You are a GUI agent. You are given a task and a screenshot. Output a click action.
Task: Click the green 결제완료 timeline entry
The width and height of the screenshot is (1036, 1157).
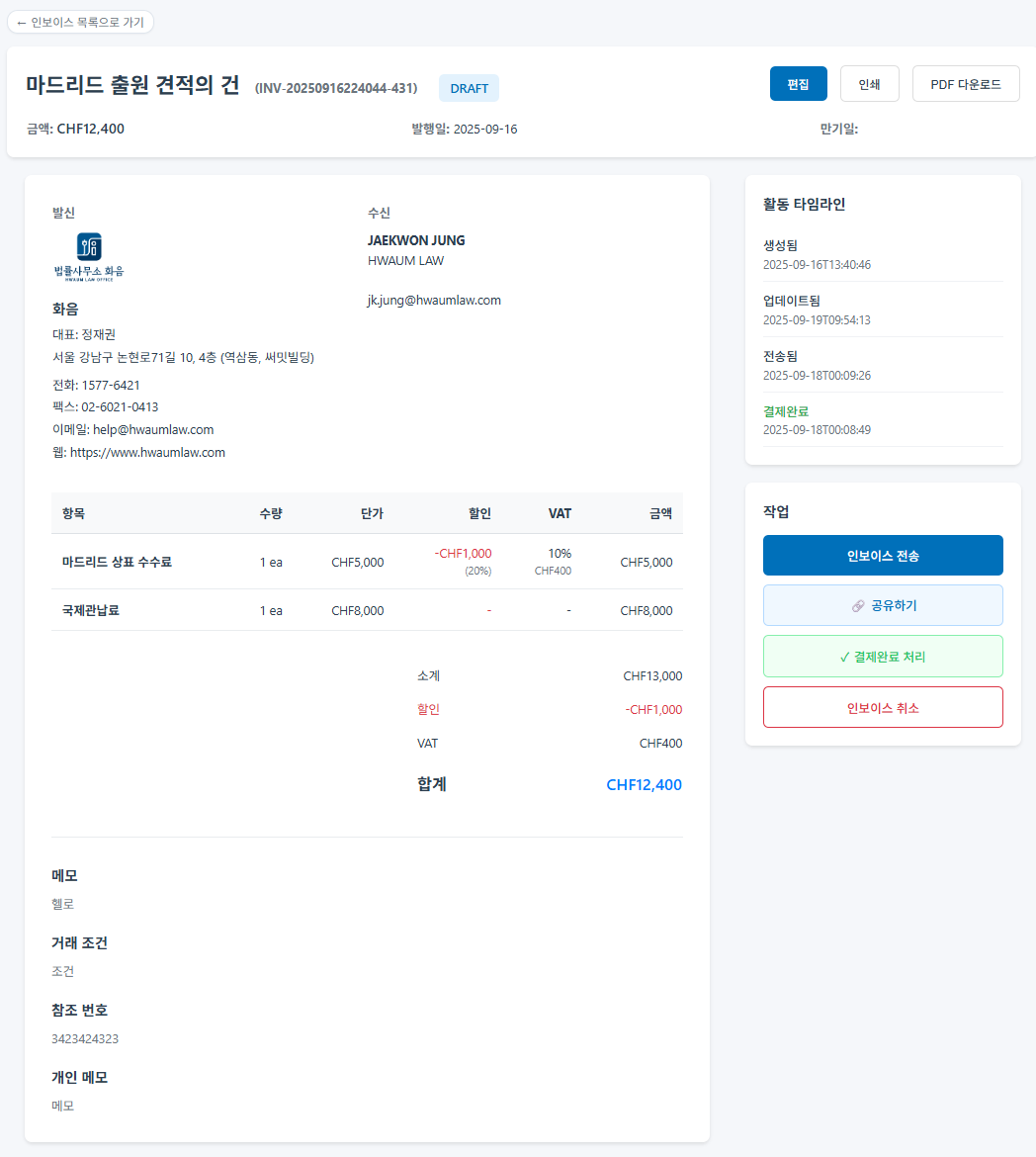pyautogui.click(x=786, y=411)
